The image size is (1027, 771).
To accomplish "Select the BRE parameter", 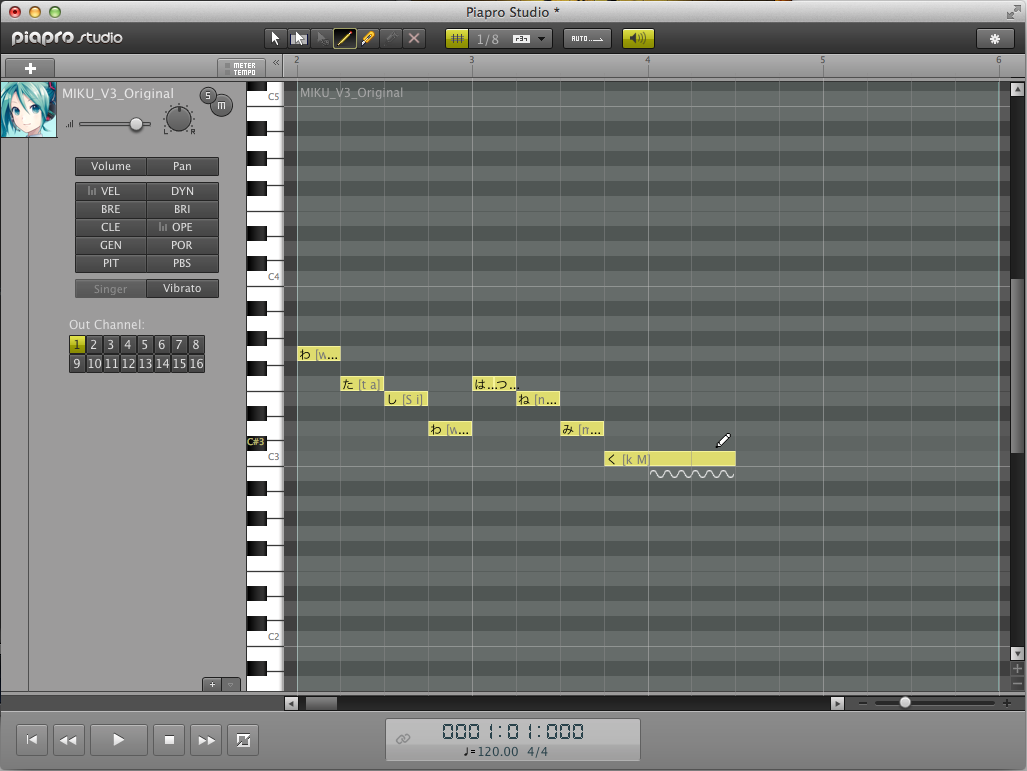I will pos(111,209).
